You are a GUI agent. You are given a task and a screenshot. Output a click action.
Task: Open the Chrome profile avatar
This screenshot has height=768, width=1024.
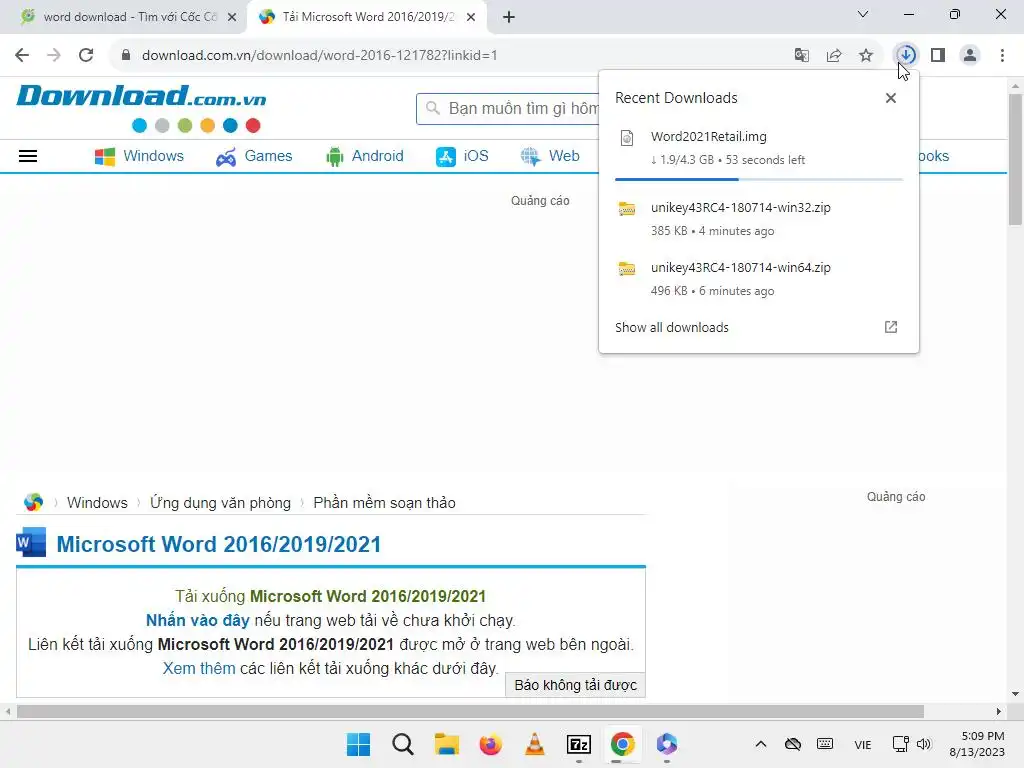970,56
